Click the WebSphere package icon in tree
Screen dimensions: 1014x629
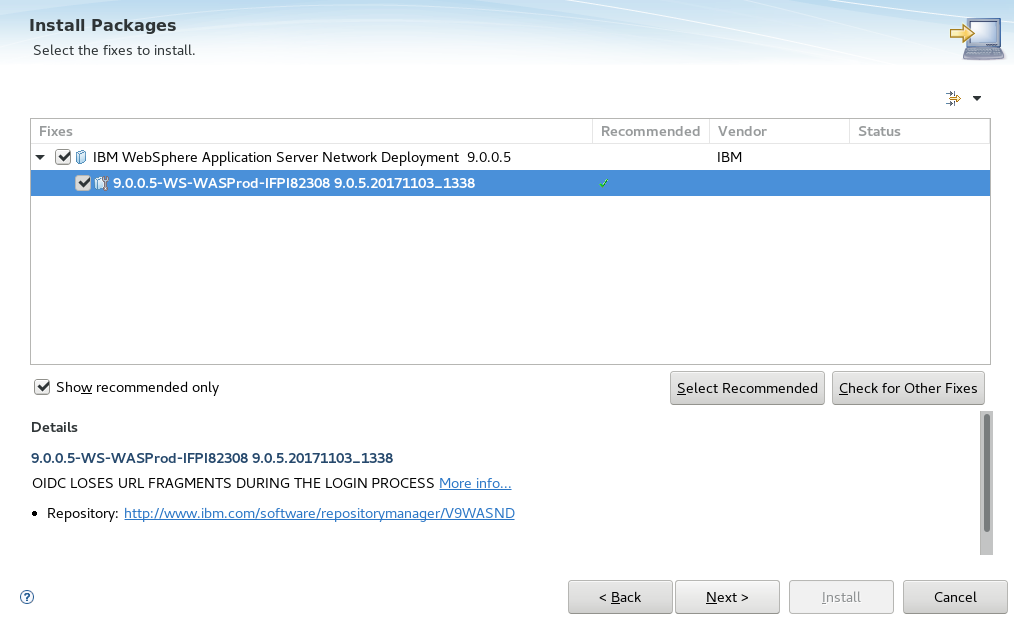point(81,157)
